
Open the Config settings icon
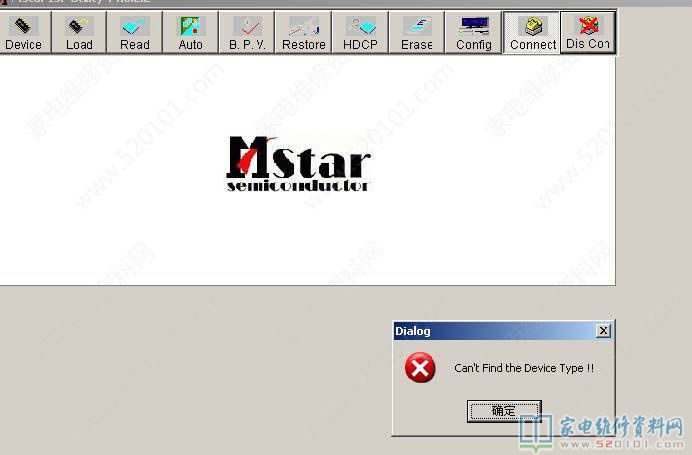tap(474, 33)
